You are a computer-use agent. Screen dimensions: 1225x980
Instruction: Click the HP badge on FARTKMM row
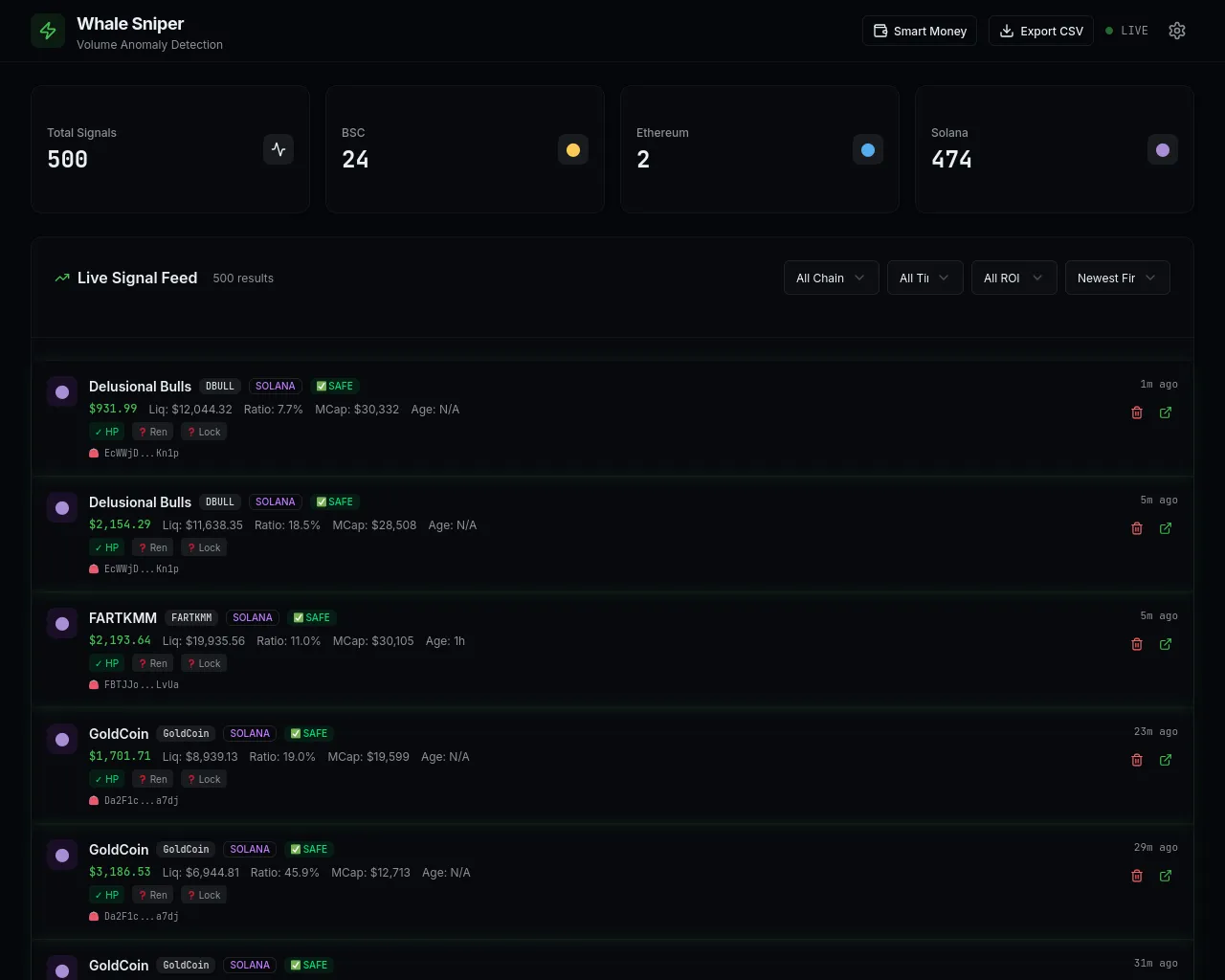pos(107,663)
